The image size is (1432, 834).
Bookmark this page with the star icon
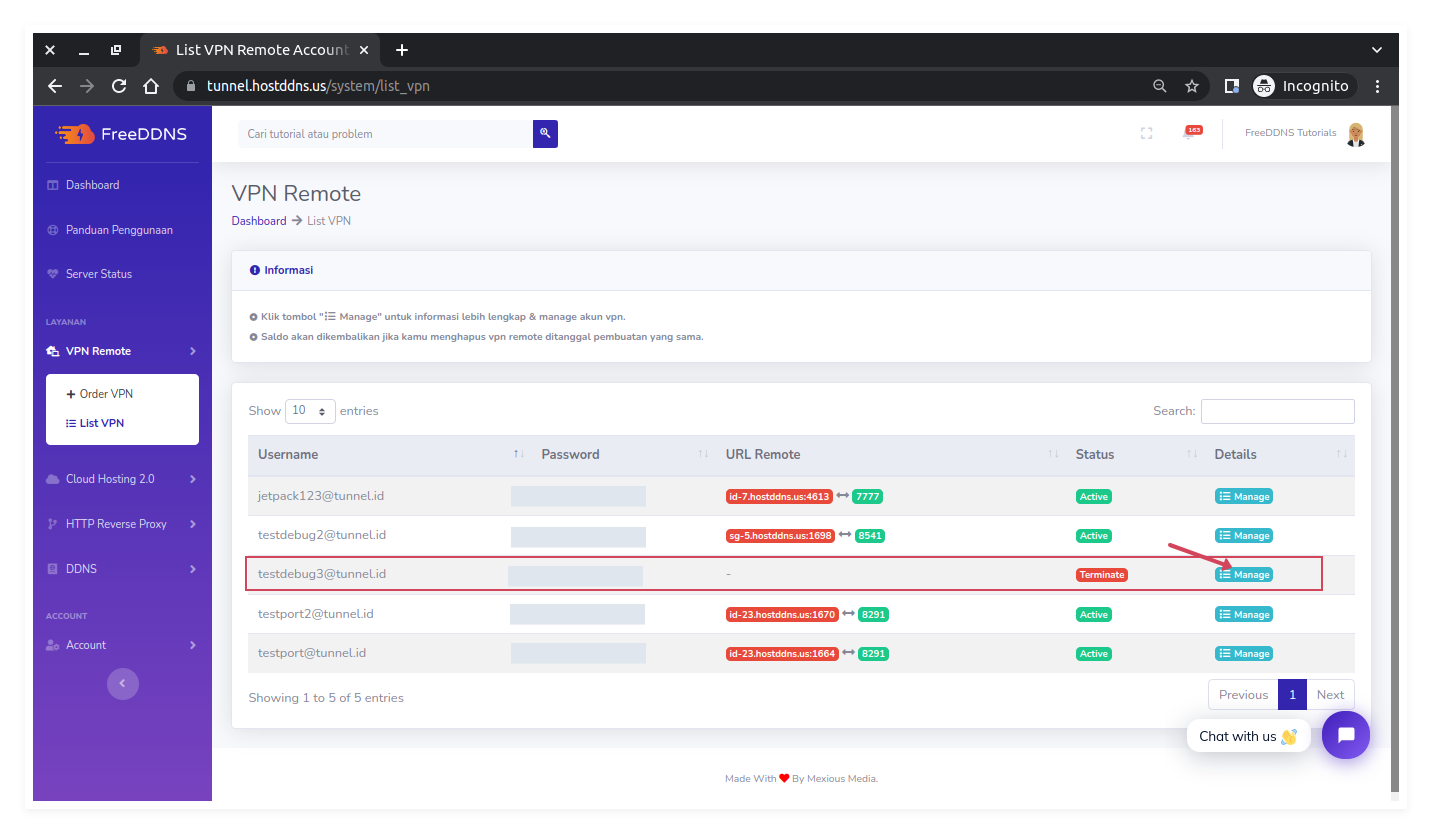(1192, 86)
